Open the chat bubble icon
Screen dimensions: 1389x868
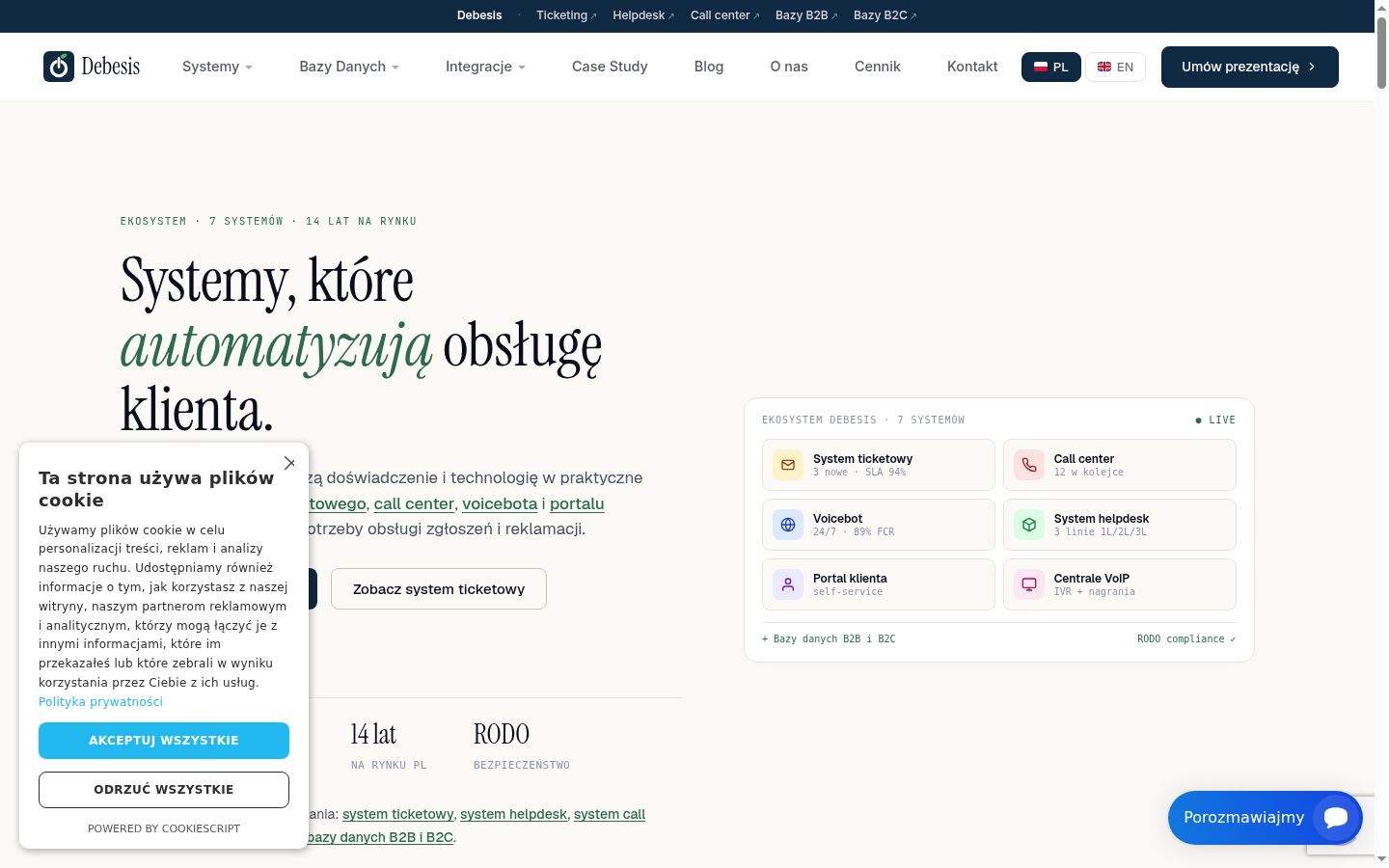pyautogui.click(x=1336, y=818)
